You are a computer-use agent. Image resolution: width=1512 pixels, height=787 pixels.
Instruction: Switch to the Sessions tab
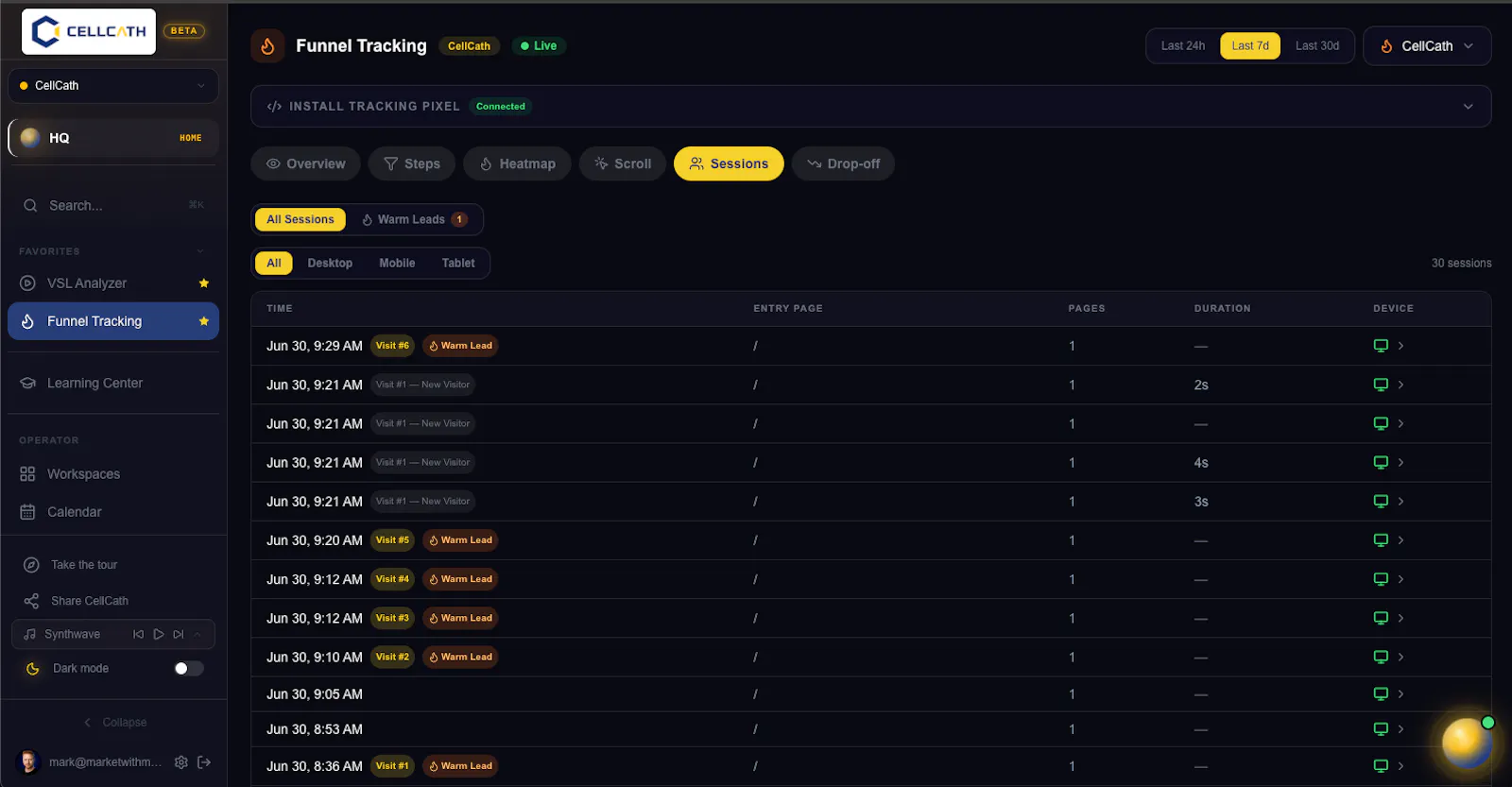[x=729, y=163]
